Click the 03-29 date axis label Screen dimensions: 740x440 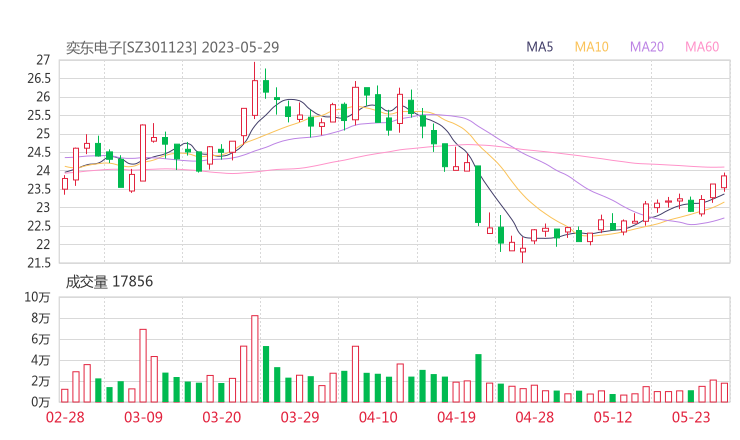click(x=300, y=417)
